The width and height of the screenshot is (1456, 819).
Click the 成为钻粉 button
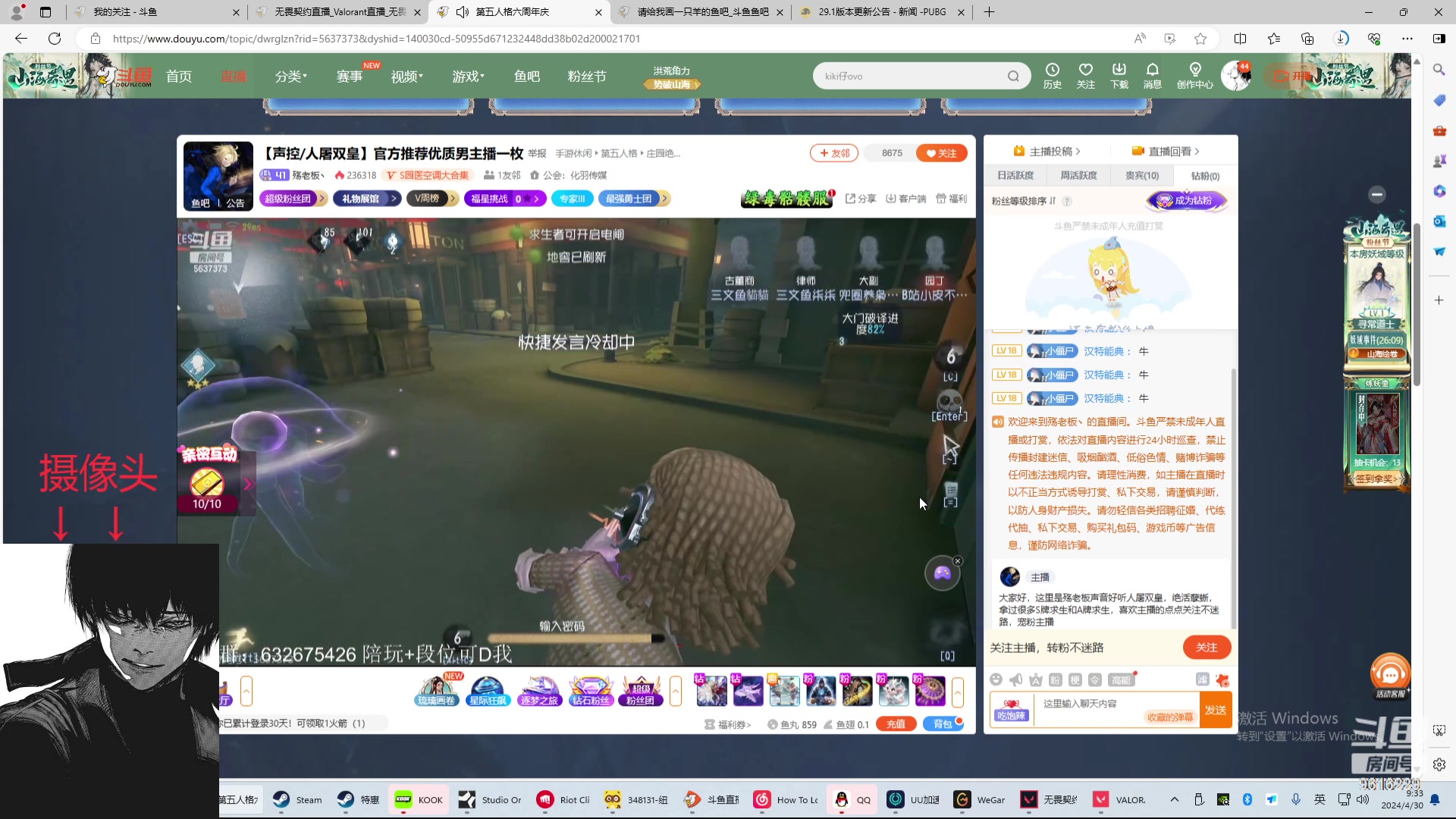[x=1188, y=201]
